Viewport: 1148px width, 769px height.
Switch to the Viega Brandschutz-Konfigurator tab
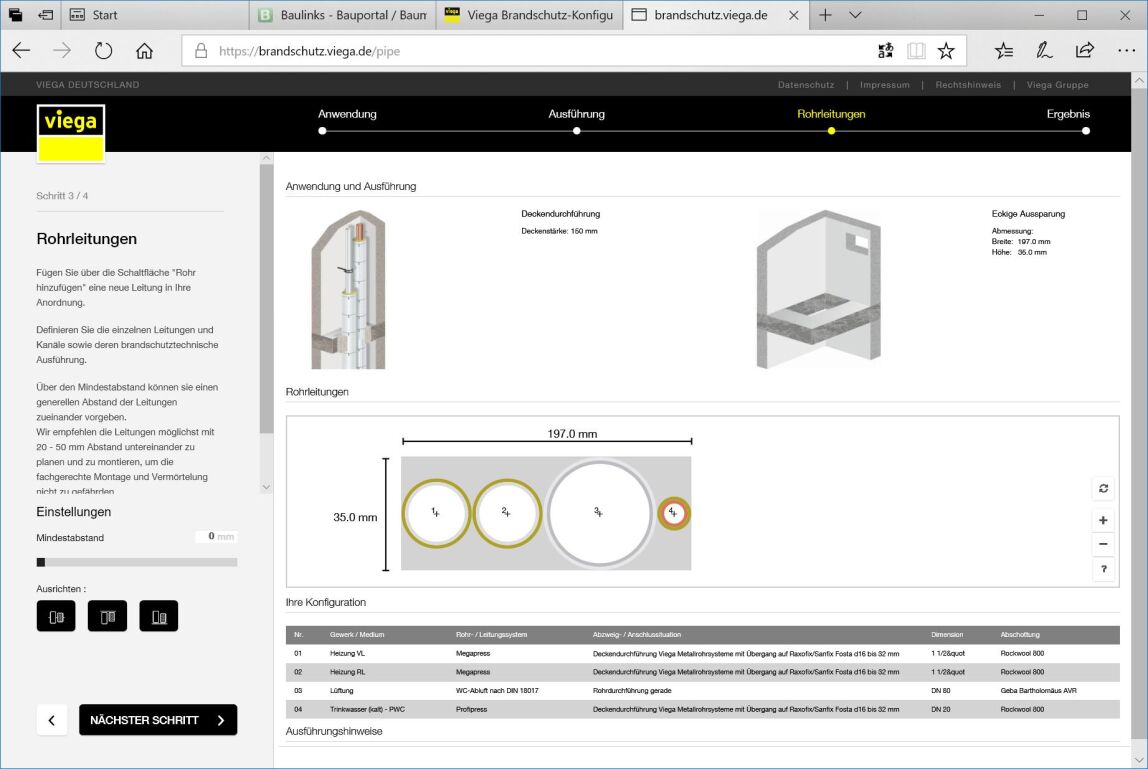tap(529, 15)
